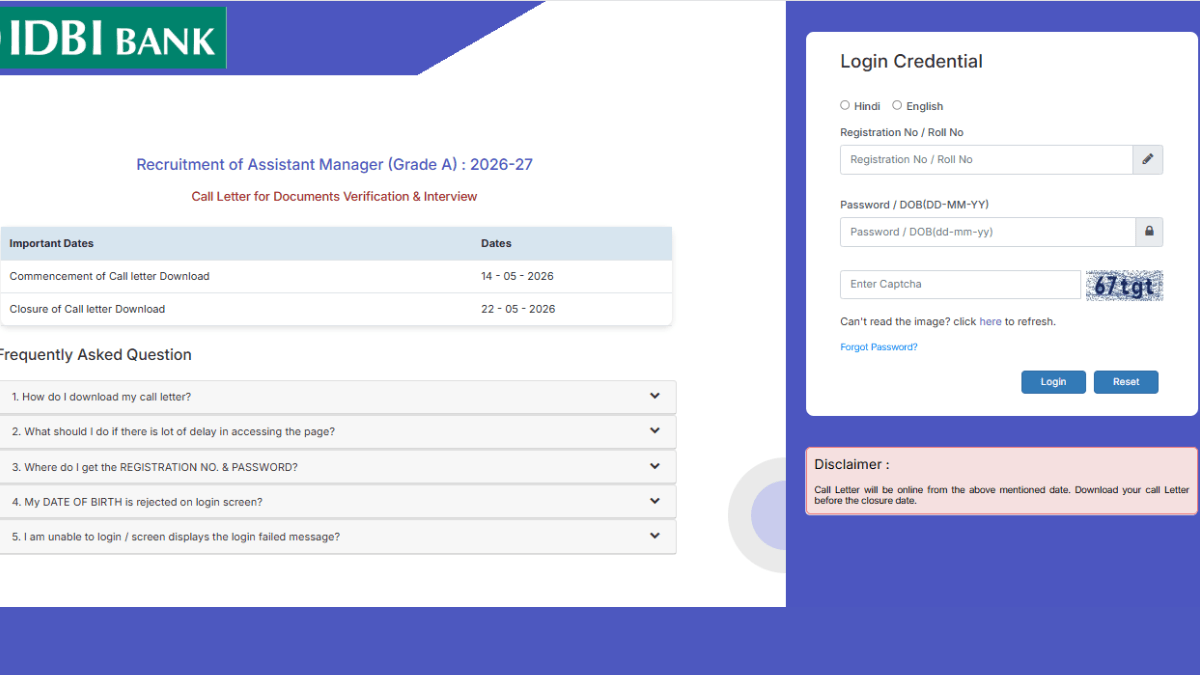Click the pencil icon beside Registration No field

1148,160
